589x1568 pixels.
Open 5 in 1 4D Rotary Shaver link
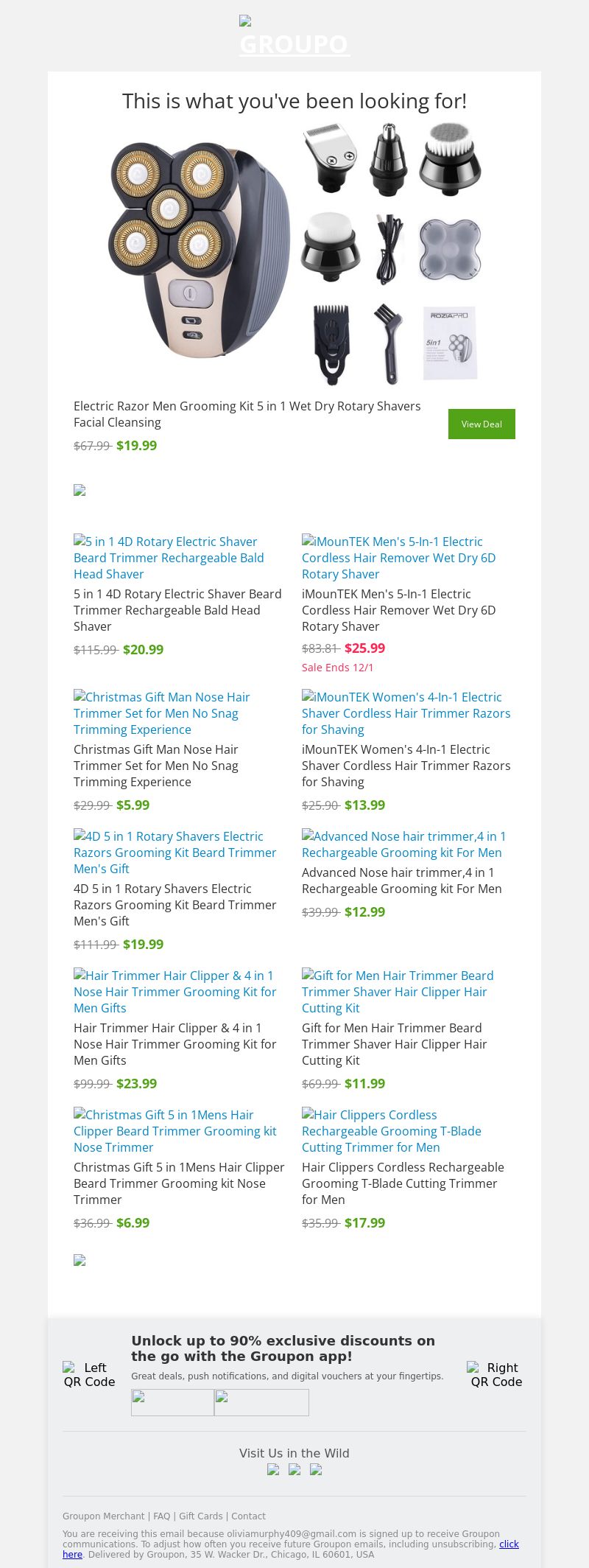pyautogui.click(x=169, y=558)
